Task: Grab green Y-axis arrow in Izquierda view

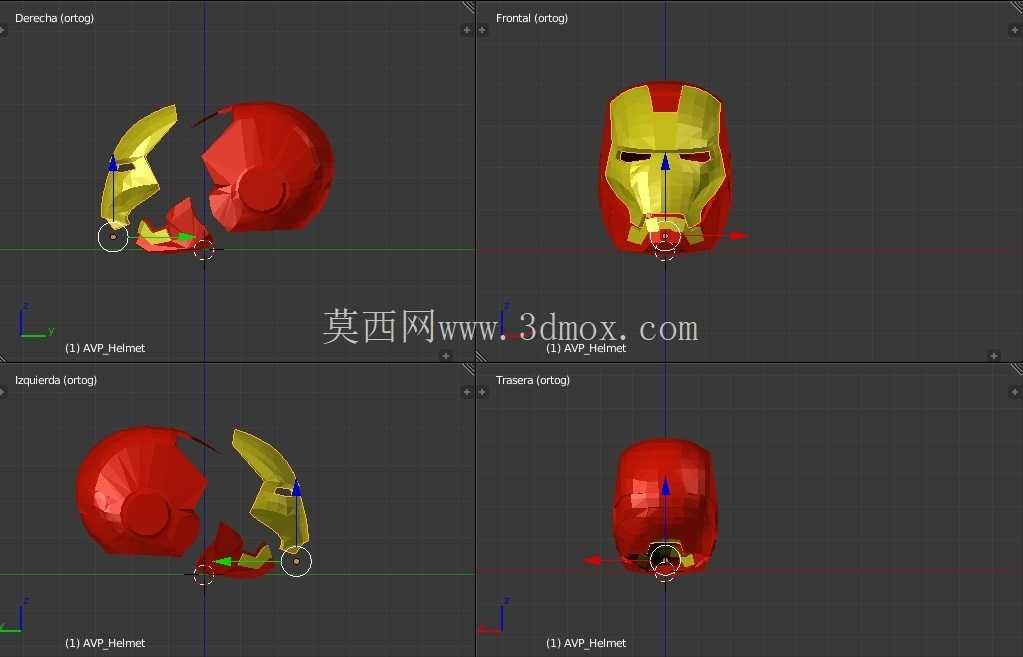Action: [x=223, y=561]
